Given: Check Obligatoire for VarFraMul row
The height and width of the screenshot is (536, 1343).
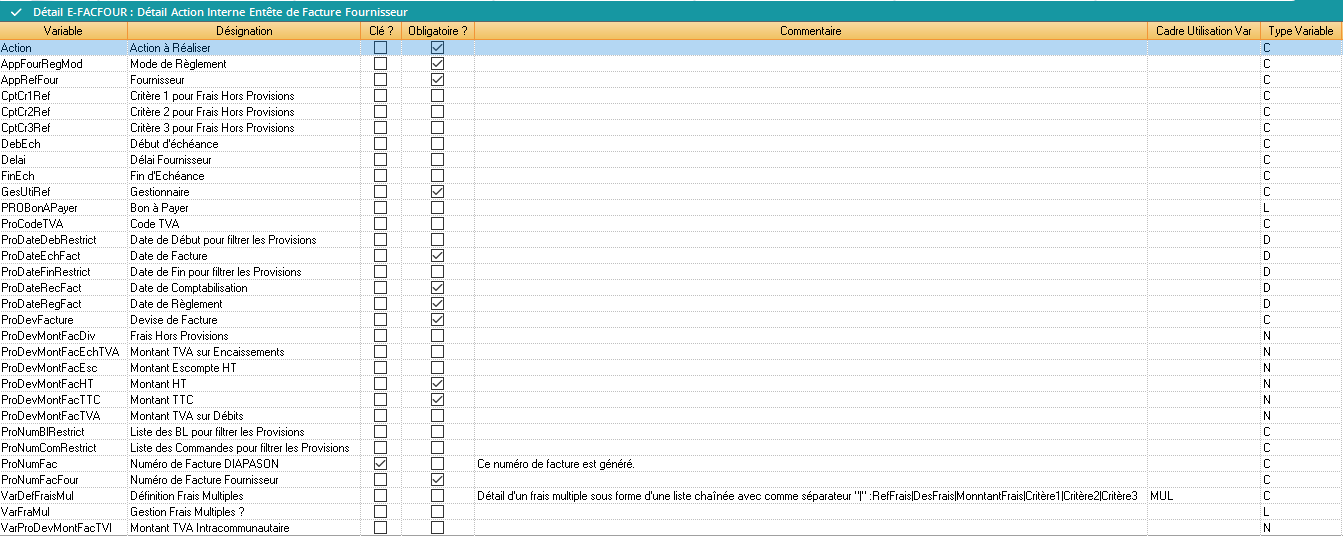Looking at the screenshot, I should click(437, 512).
